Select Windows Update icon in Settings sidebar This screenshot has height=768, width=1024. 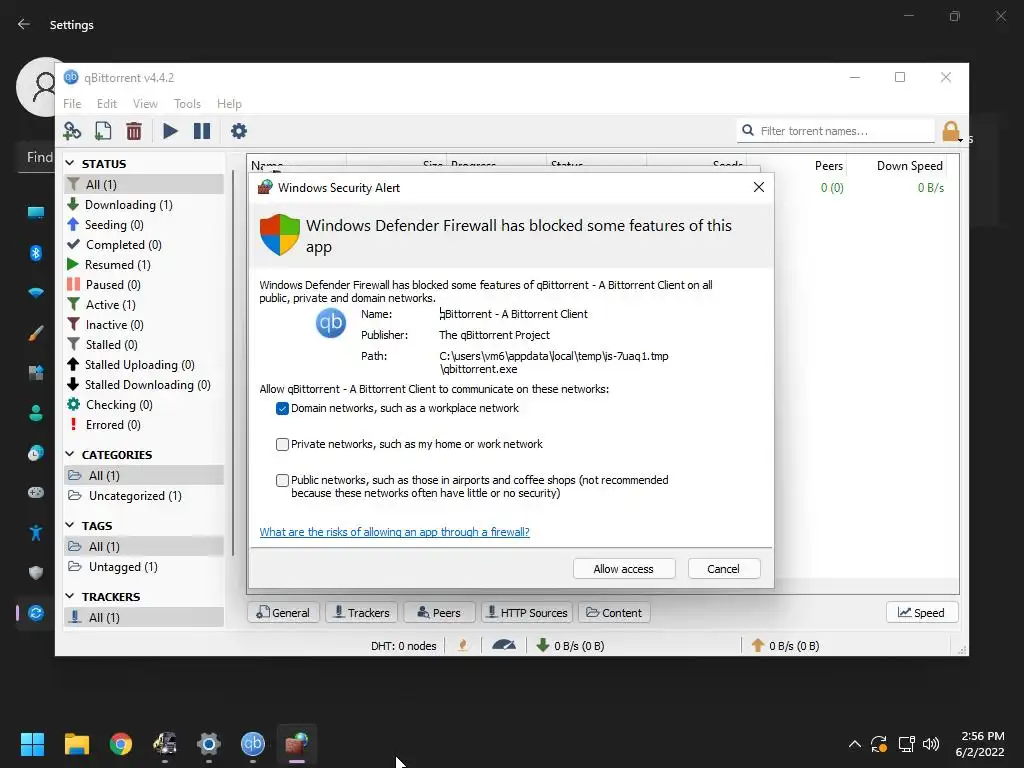pos(36,613)
